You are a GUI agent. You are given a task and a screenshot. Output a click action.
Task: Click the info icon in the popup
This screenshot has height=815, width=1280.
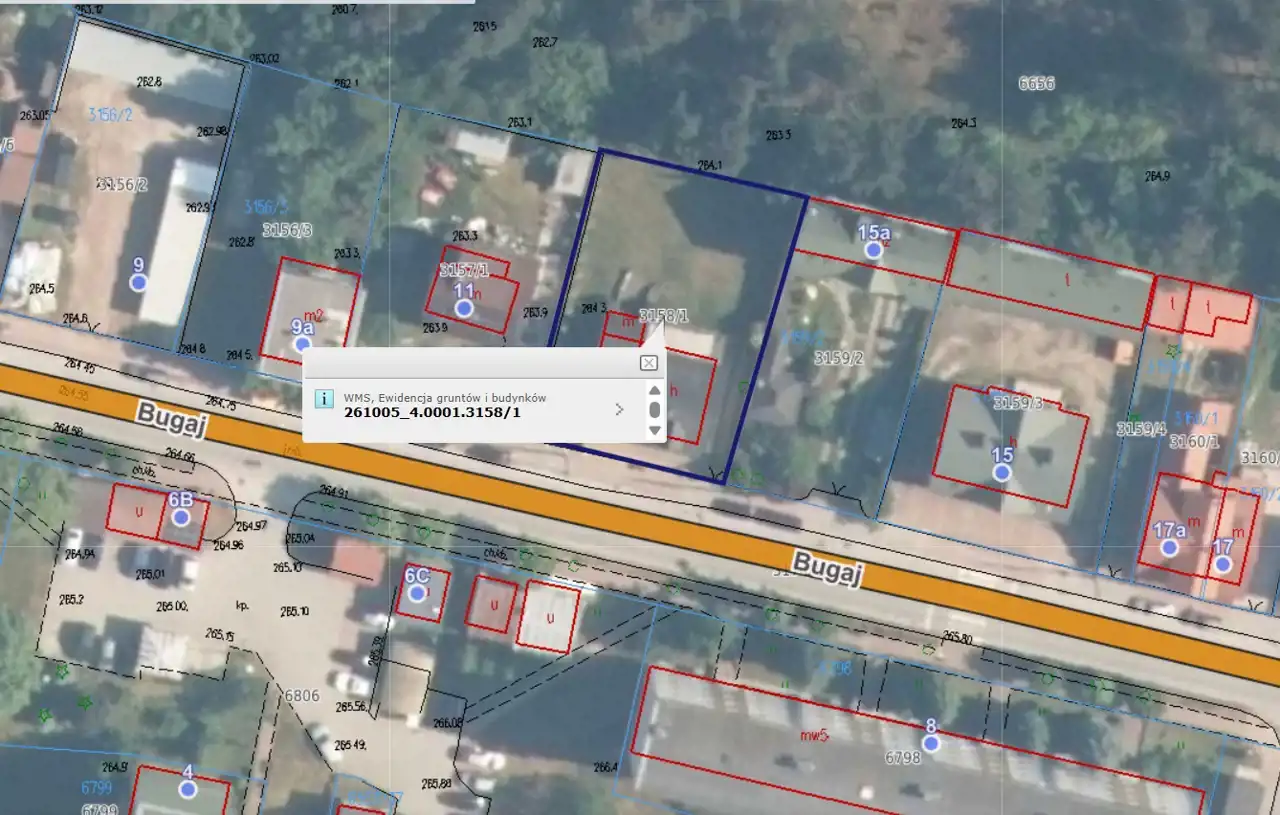[x=324, y=399]
